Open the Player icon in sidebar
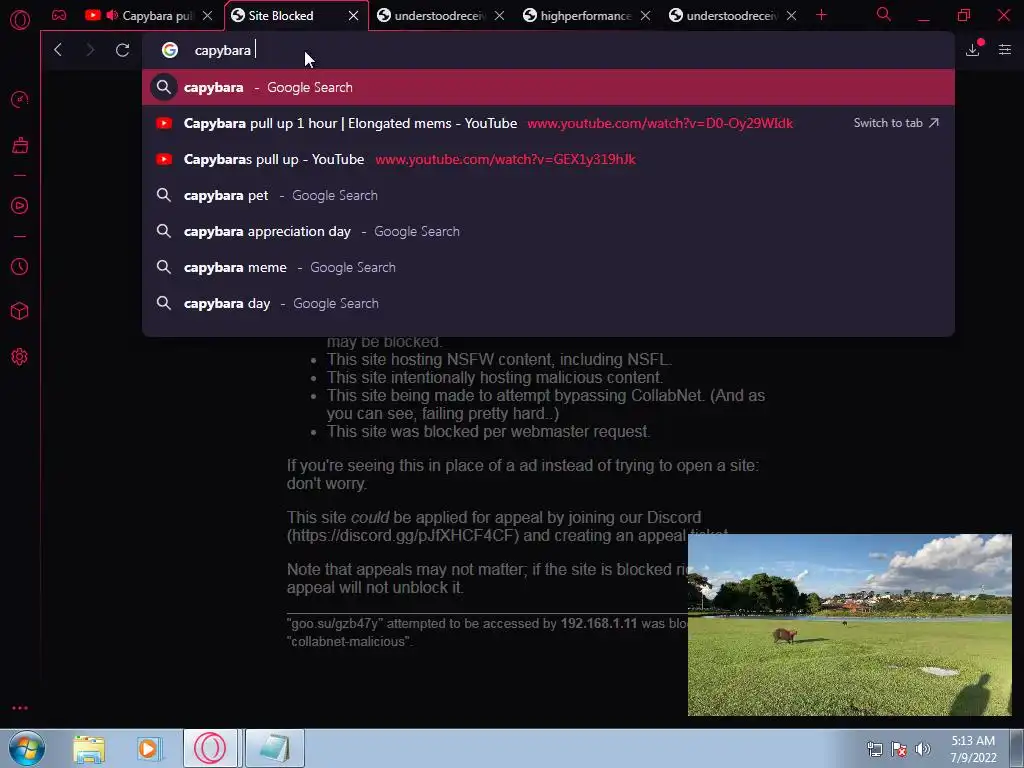Viewport: 1024px width, 768px height. [20, 206]
